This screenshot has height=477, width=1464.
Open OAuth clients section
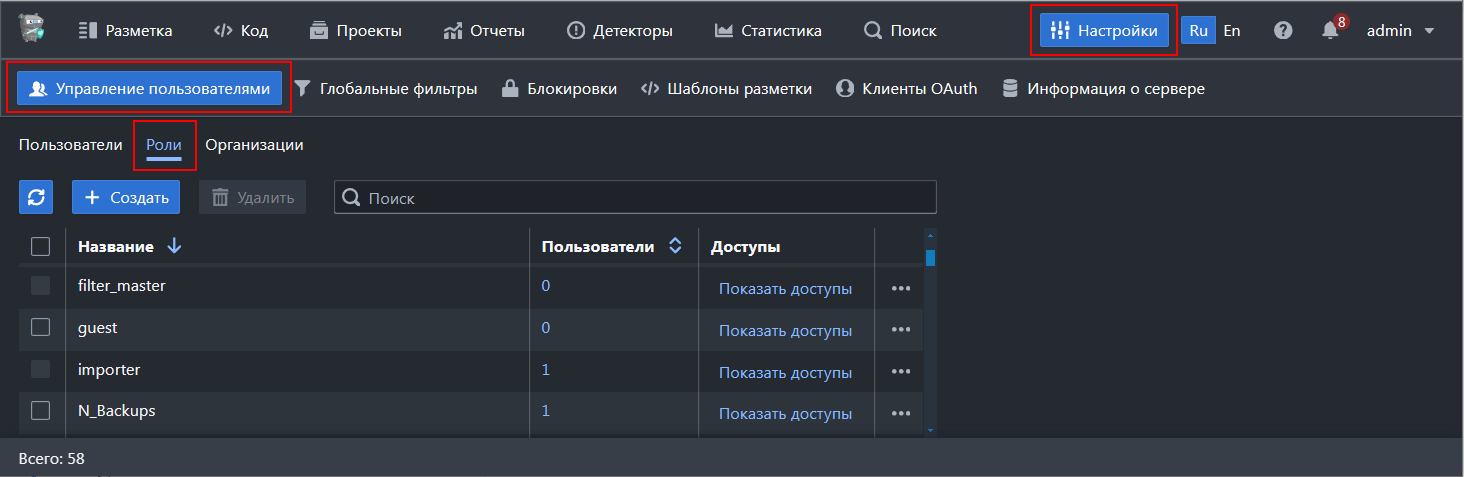906,89
